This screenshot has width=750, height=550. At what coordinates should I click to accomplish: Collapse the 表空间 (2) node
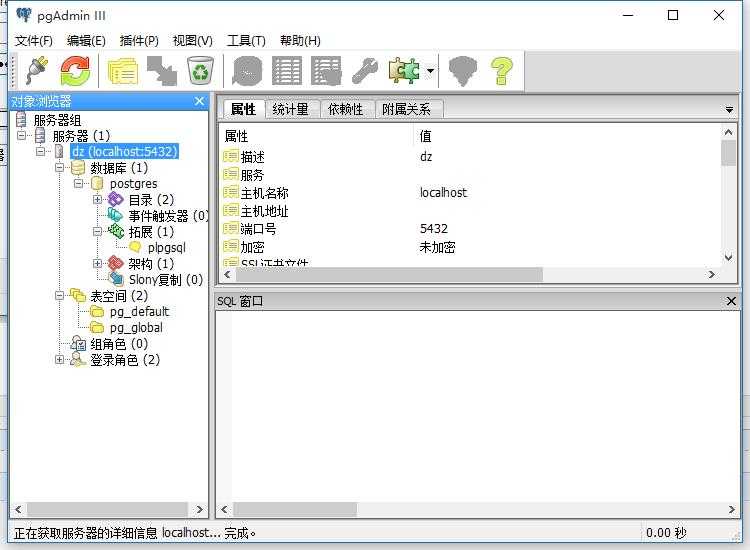[x=59, y=296]
